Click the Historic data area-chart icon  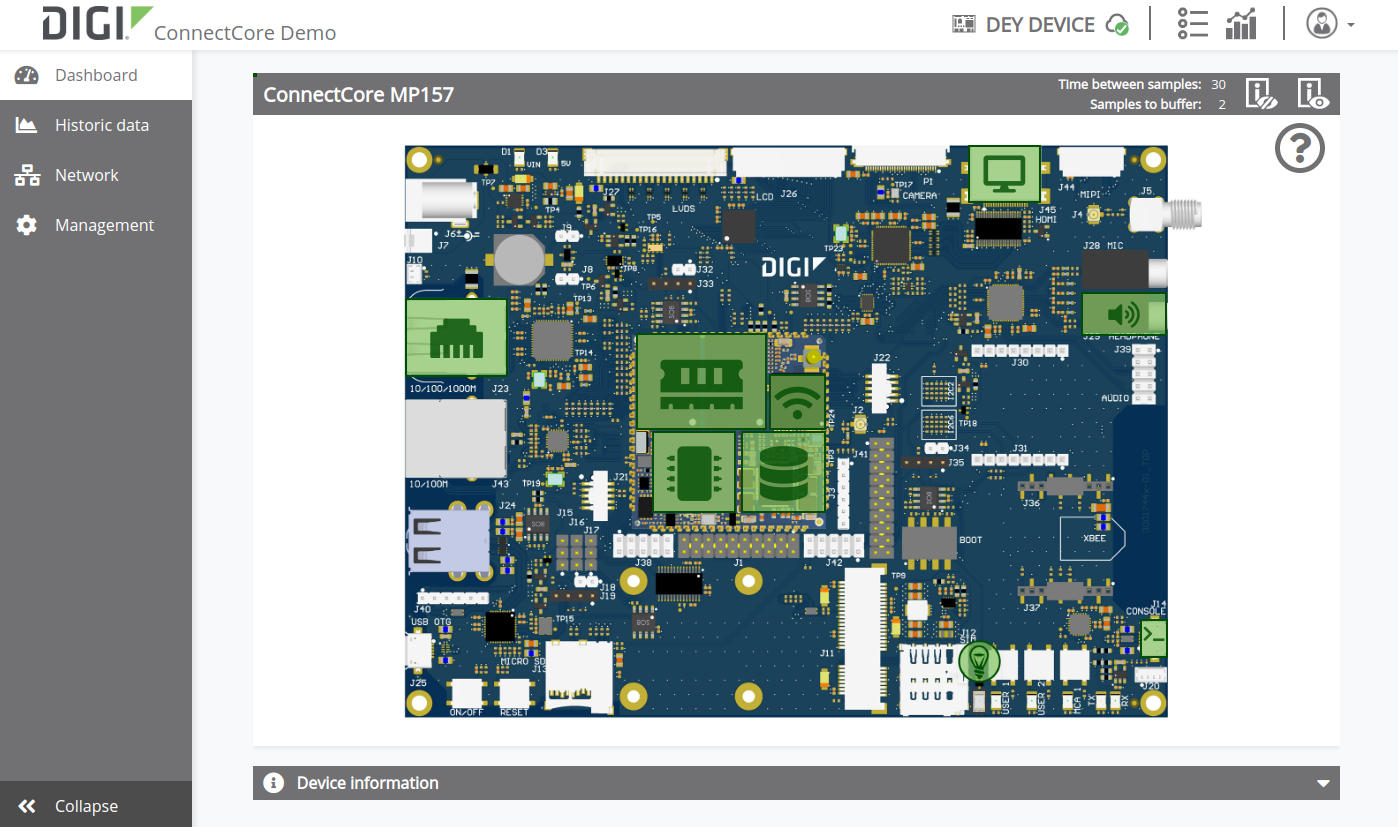click(27, 125)
